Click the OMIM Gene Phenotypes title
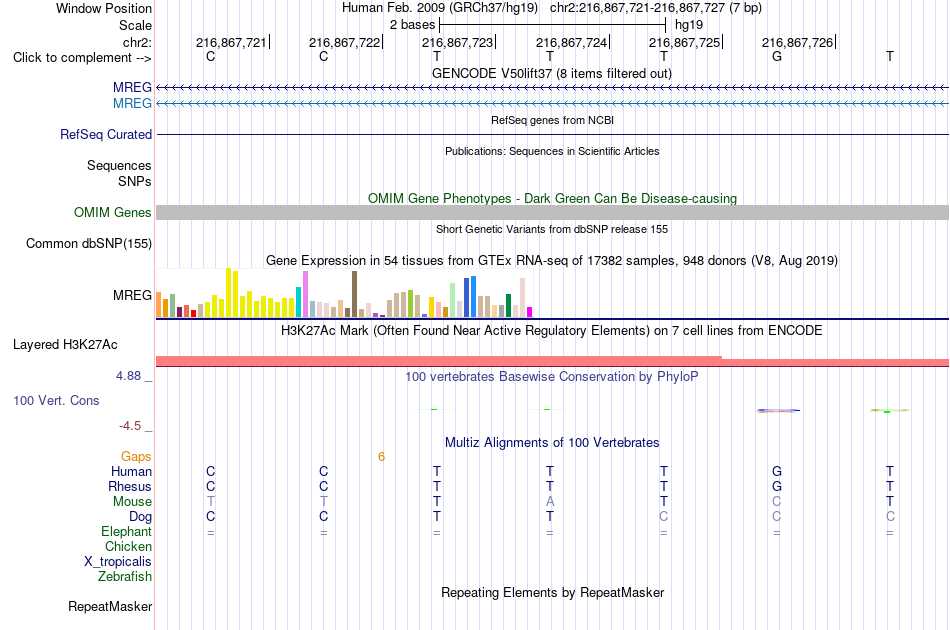Image resolution: width=950 pixels, height=630 pixels. click(552, 199)
